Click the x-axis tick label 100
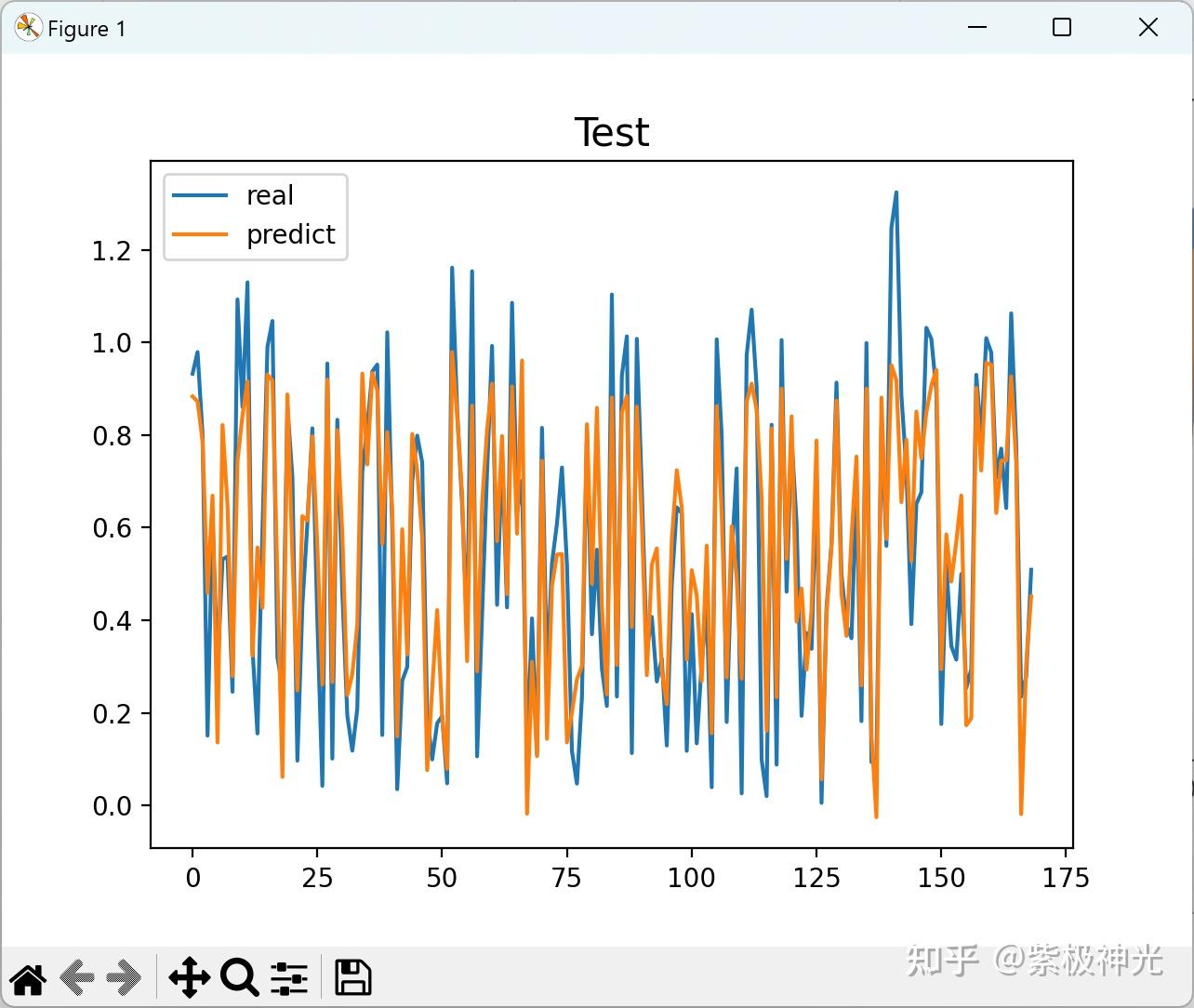The image size is (1194, 1008). (x=691, y=878)
